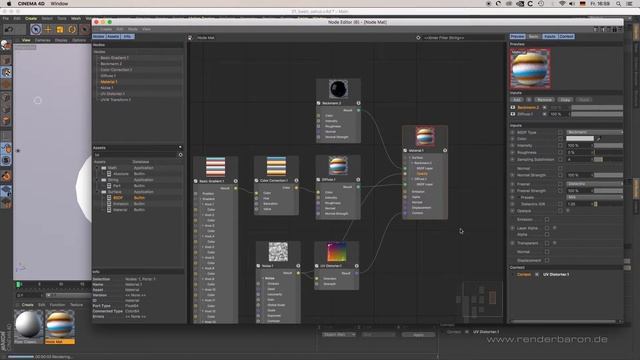640x360 pixels.
Task: Toggle visibility eye of Beckmann 2 layer
Action: click(x=513, y=107)
